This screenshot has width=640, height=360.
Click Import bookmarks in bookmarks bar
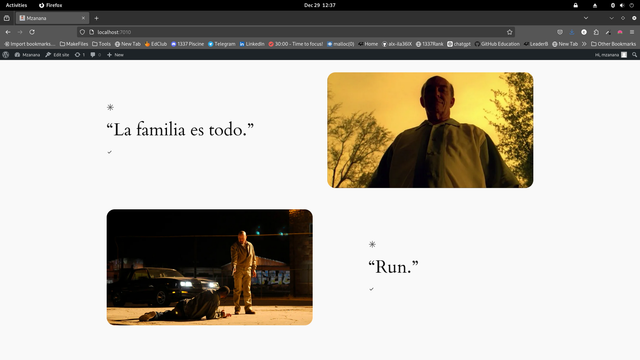click(29, 44)
